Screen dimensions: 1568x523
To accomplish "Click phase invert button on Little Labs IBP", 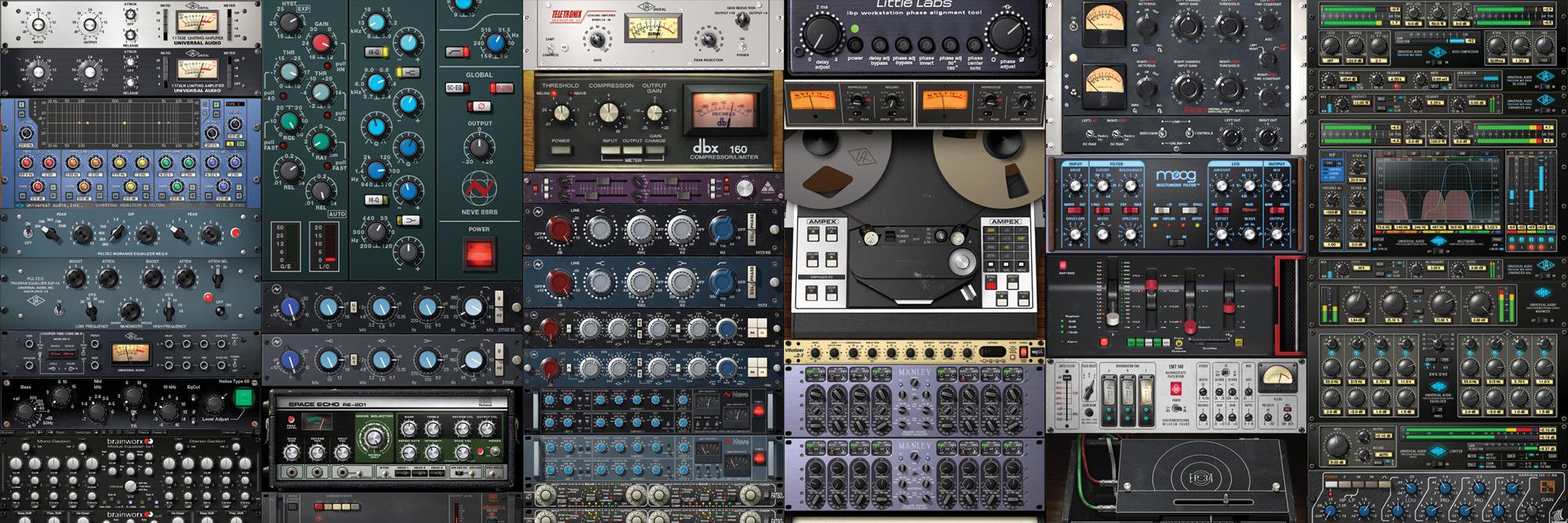I will tap(927, 44).
